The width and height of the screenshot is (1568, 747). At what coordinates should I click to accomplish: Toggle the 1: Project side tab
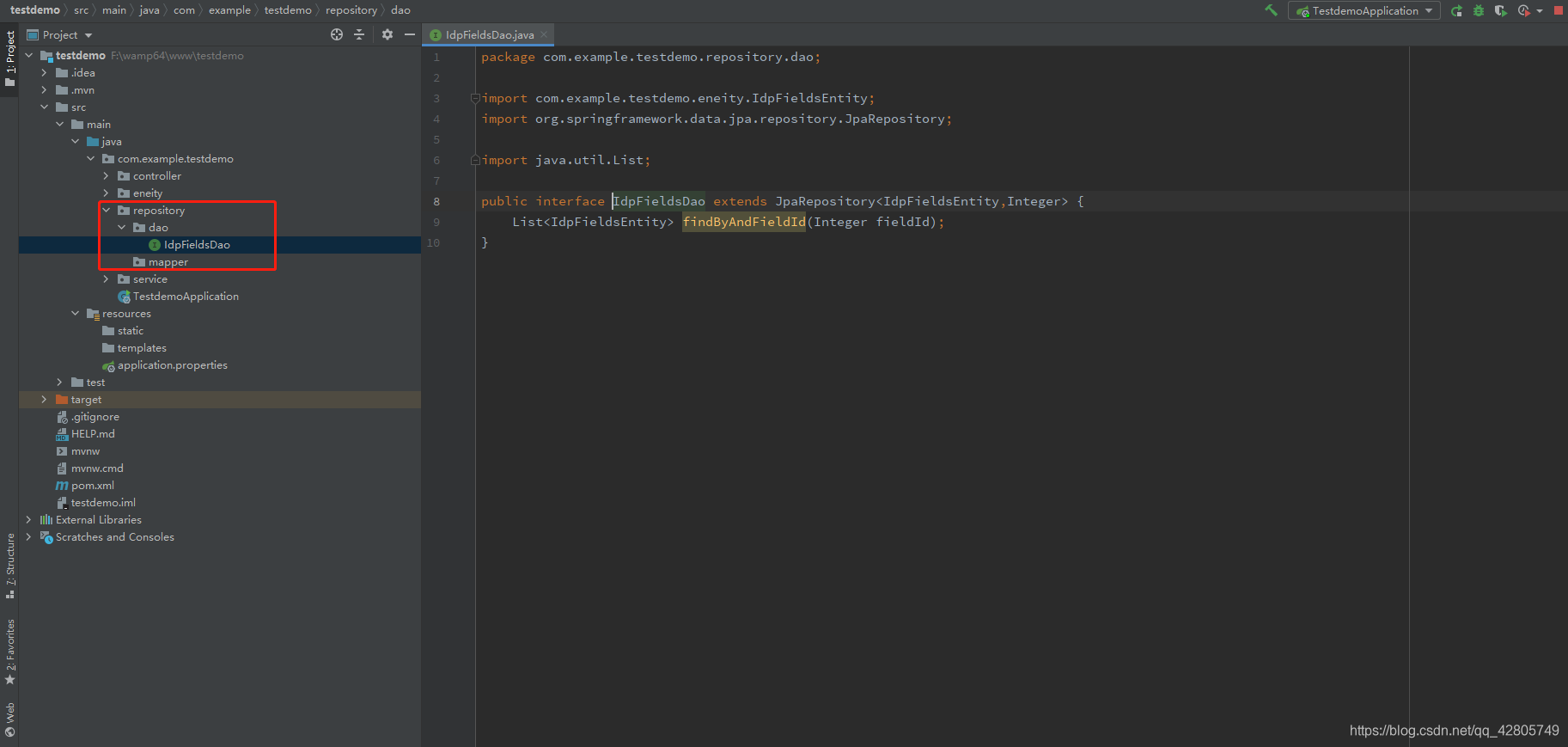pyautogui.click(x=9, y=59)
